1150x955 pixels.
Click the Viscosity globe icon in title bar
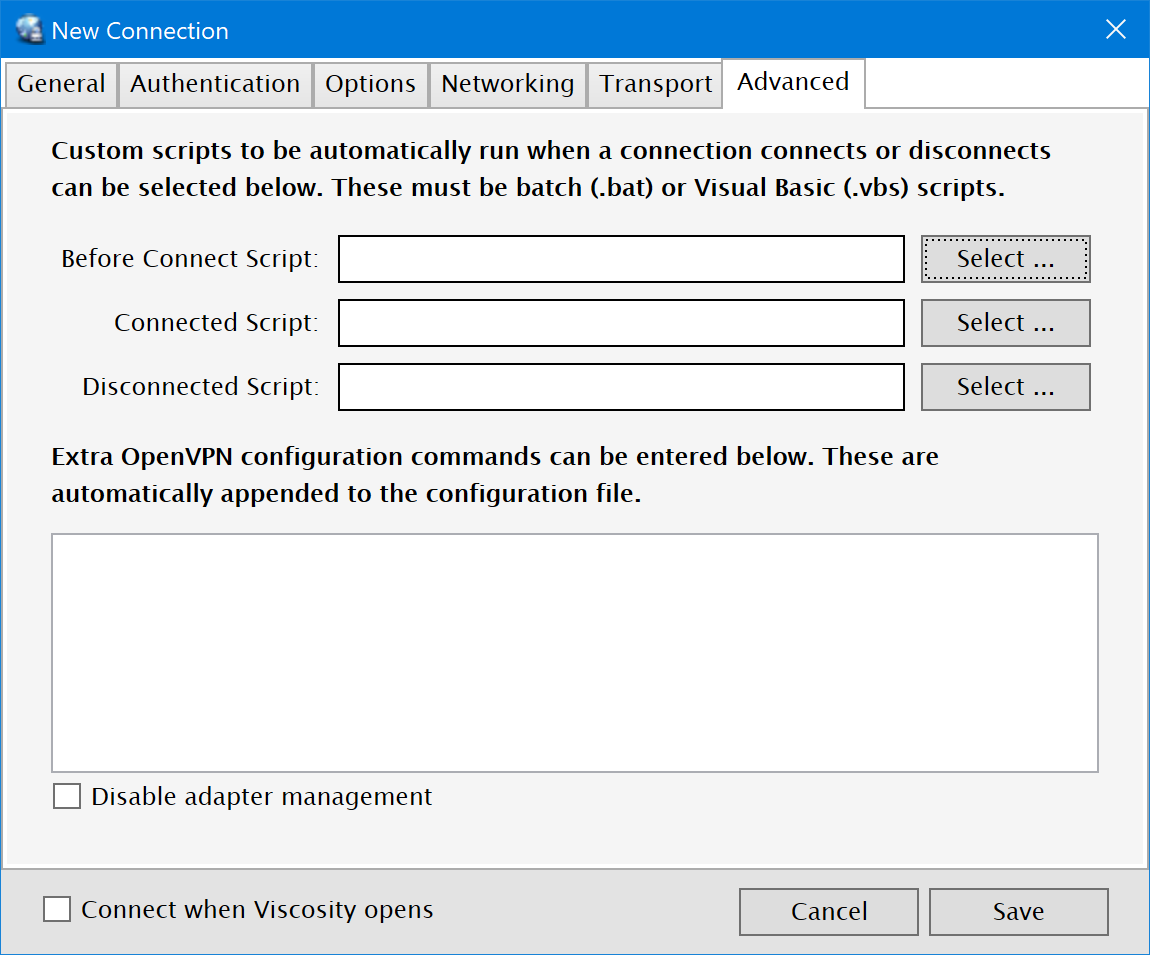[x=30, y=30]
